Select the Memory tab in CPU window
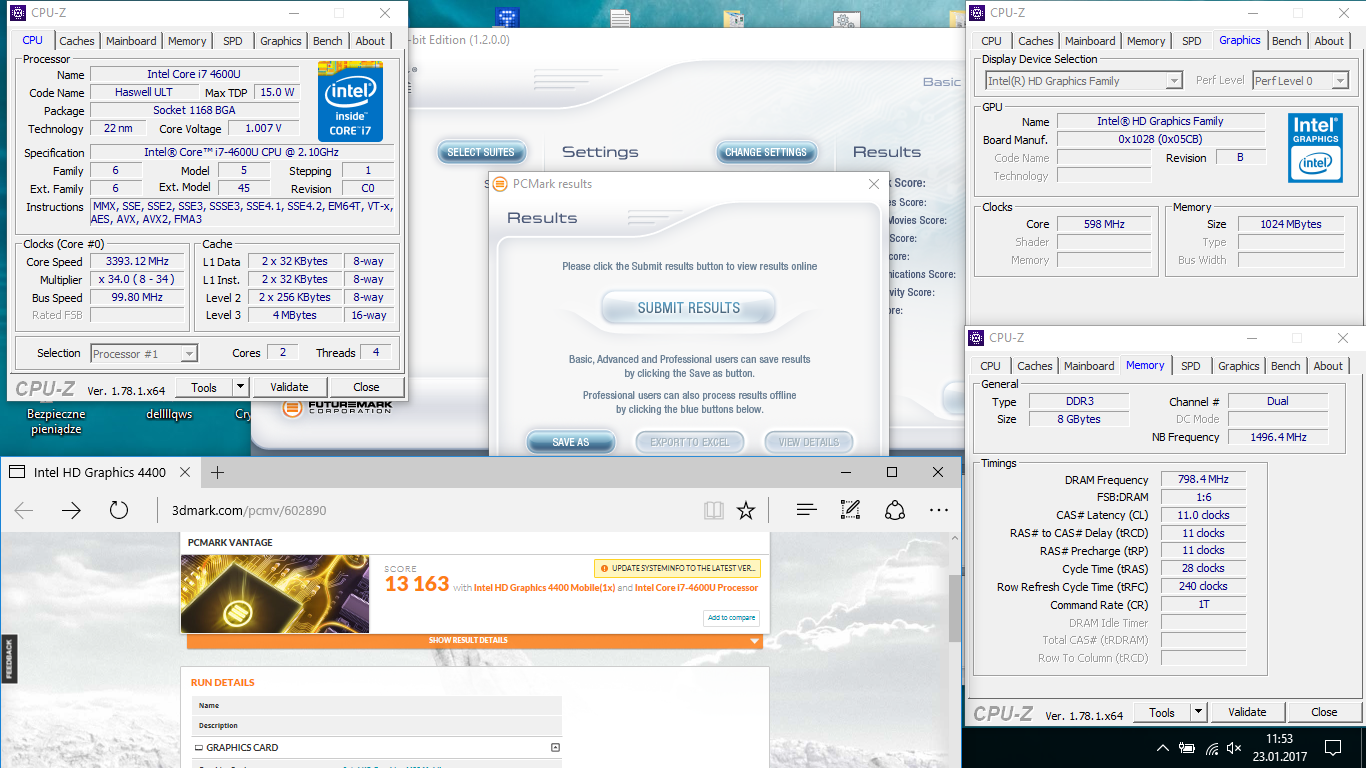Viewport: 1366px width, 769px height. pos(187,41)
